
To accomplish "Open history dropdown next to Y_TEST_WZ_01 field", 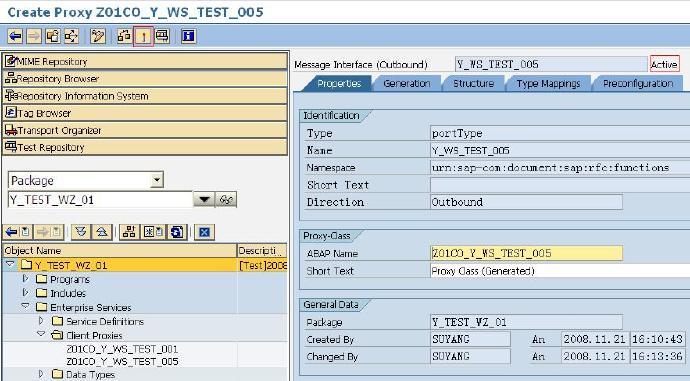I will click(x=204, y=200).
